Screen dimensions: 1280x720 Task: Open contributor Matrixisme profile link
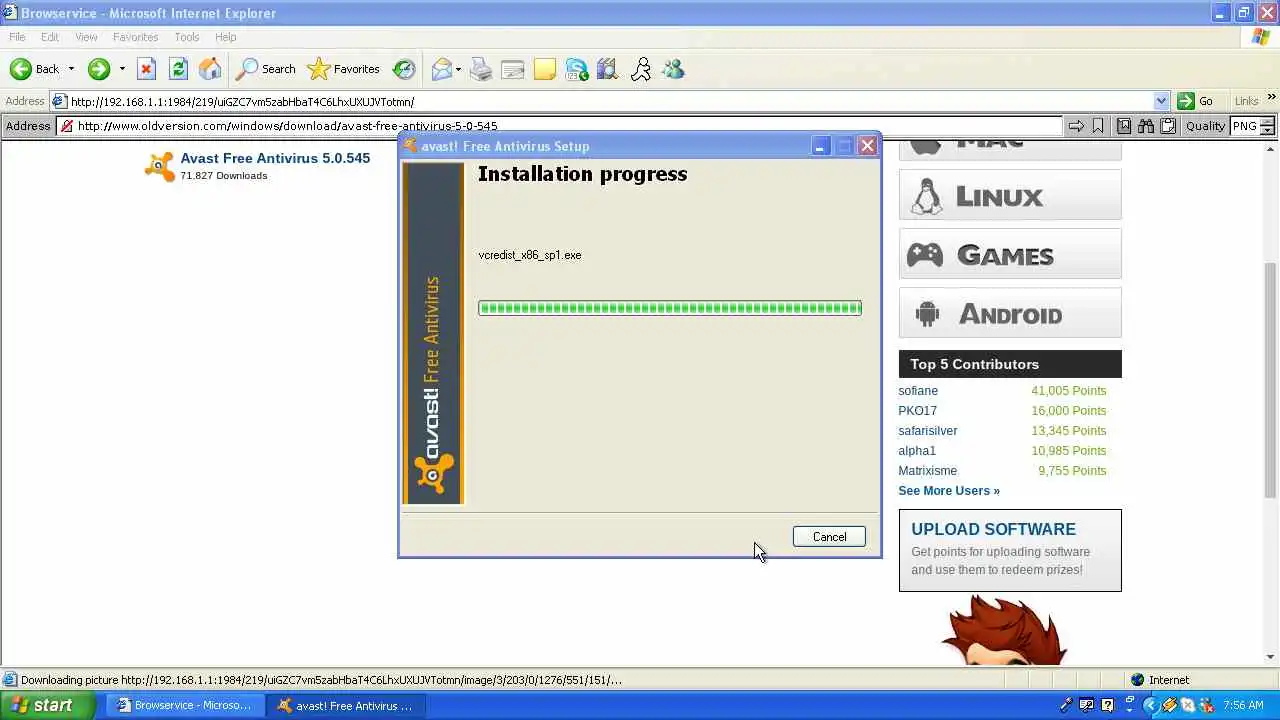928,471
